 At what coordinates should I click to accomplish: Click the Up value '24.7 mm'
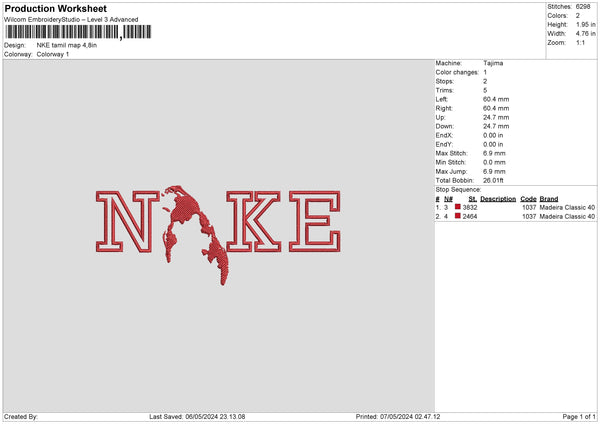point(496,117)
